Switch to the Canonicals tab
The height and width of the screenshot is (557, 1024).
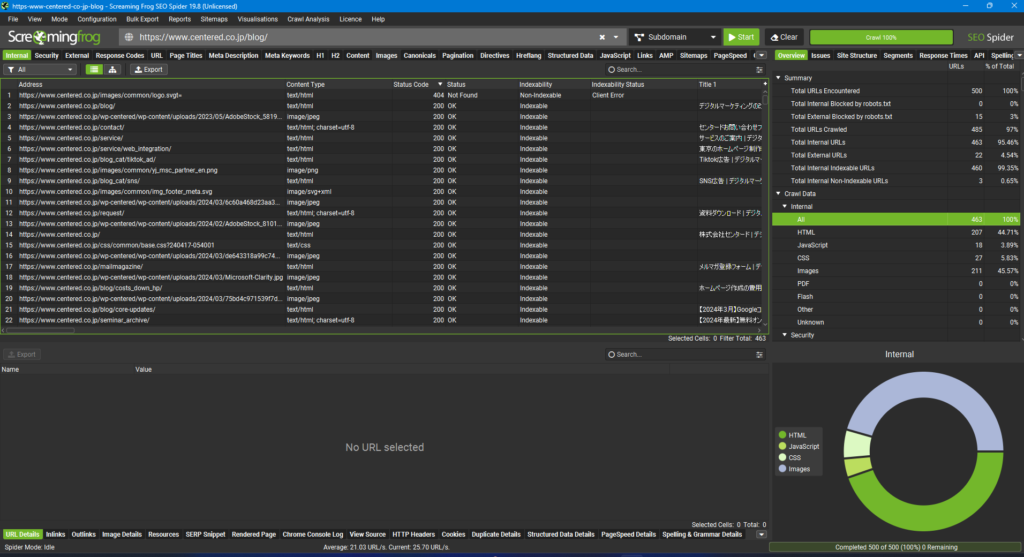(419, 56)
